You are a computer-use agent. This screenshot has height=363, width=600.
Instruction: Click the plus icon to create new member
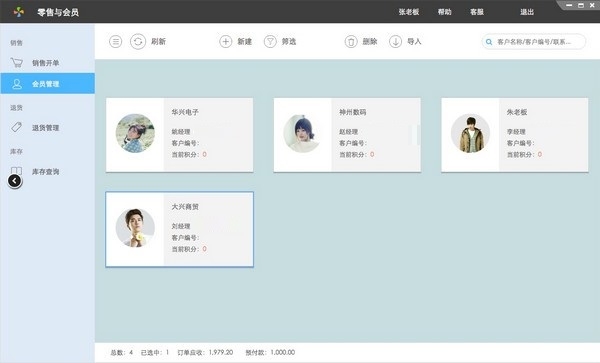[226, 41]
